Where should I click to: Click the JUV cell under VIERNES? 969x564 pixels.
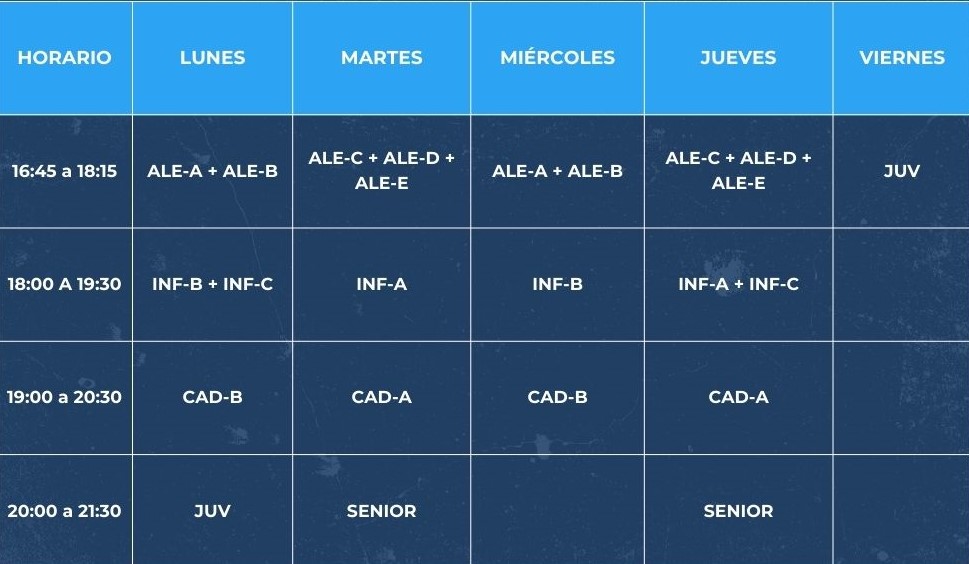[901, 171]
